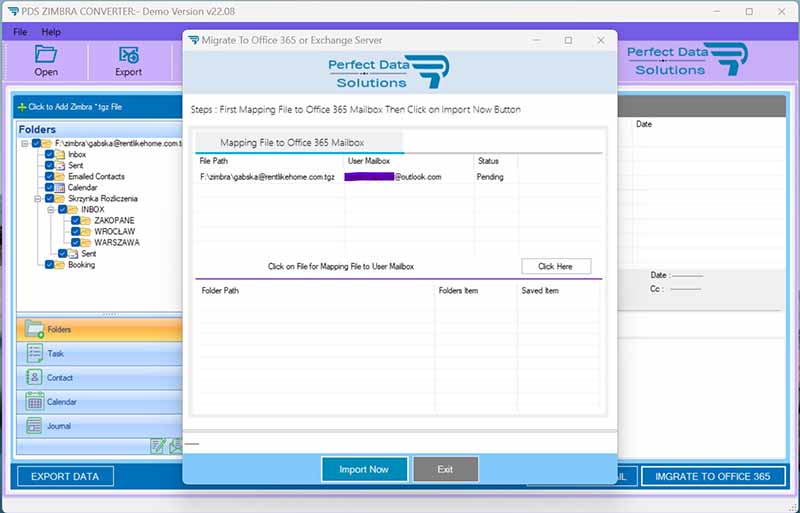Uncheck the WARSZAWA checkbox

click(76, 242)
